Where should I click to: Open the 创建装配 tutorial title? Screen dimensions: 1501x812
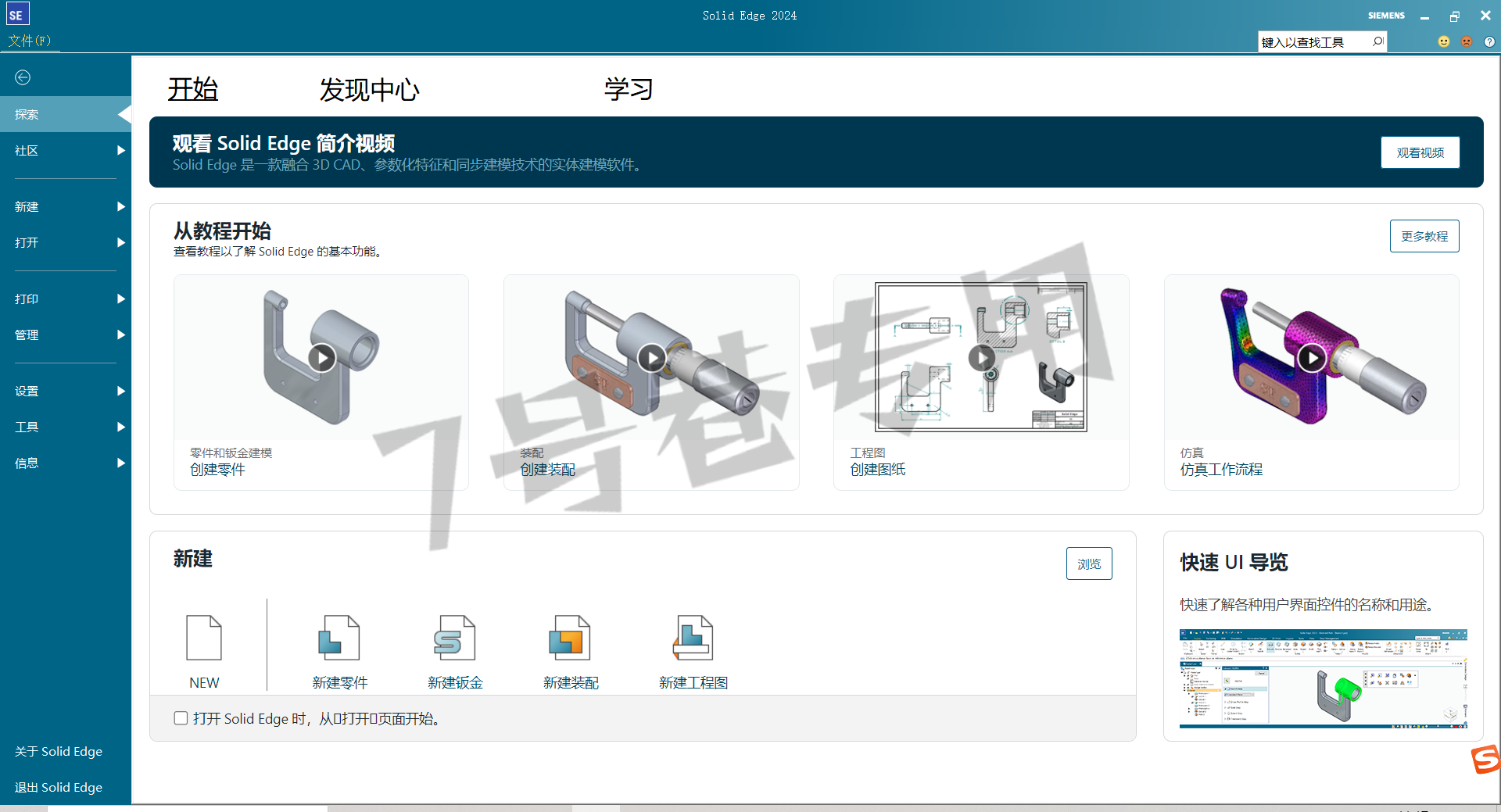(547, 469)
